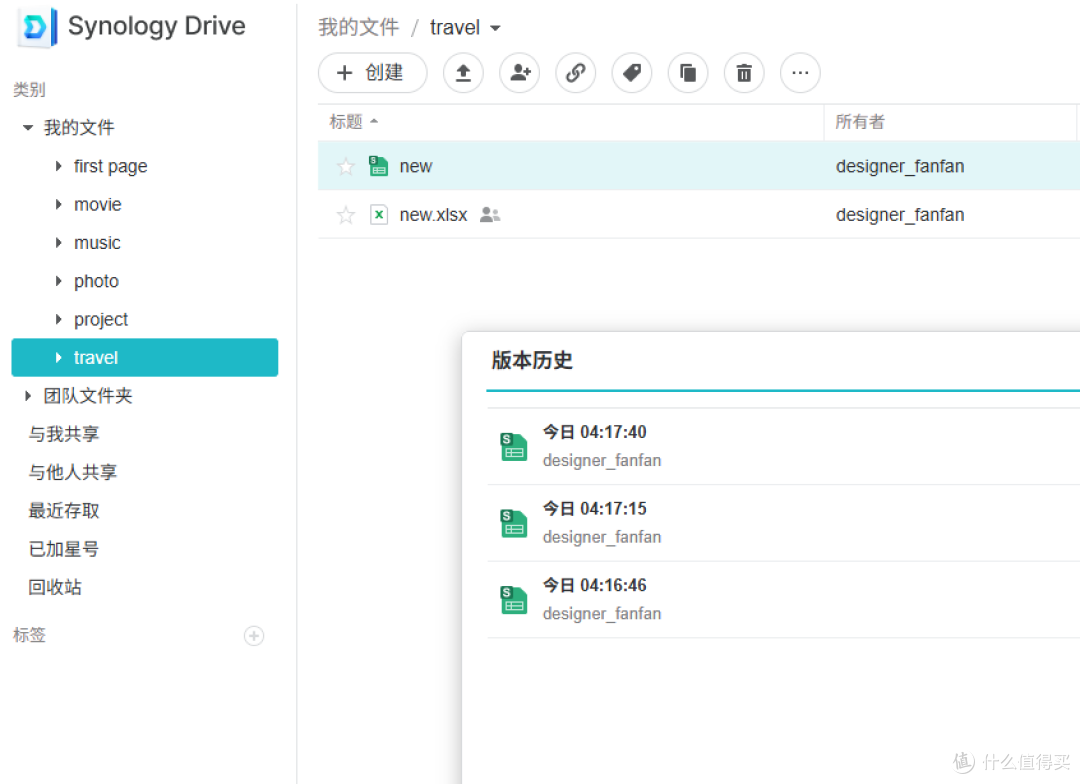
Task: Open 已加星号 in sidebar
Action: click(63, 549)
